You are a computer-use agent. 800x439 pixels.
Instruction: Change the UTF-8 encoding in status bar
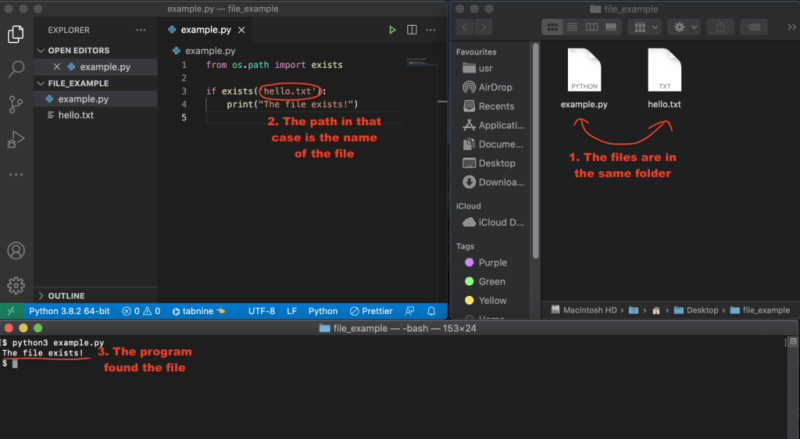(261, 311)
